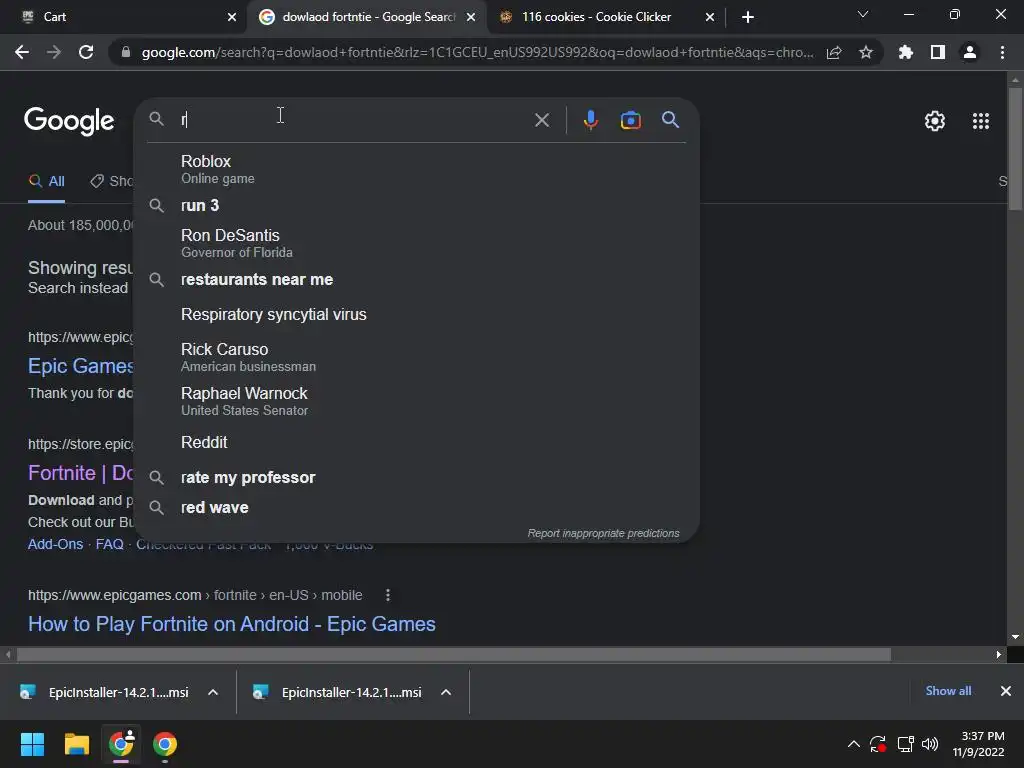Viewport: 1024px width, 768px height.
Task: Open second EpicInstaller msi download
Action: [x=338, y=692]
